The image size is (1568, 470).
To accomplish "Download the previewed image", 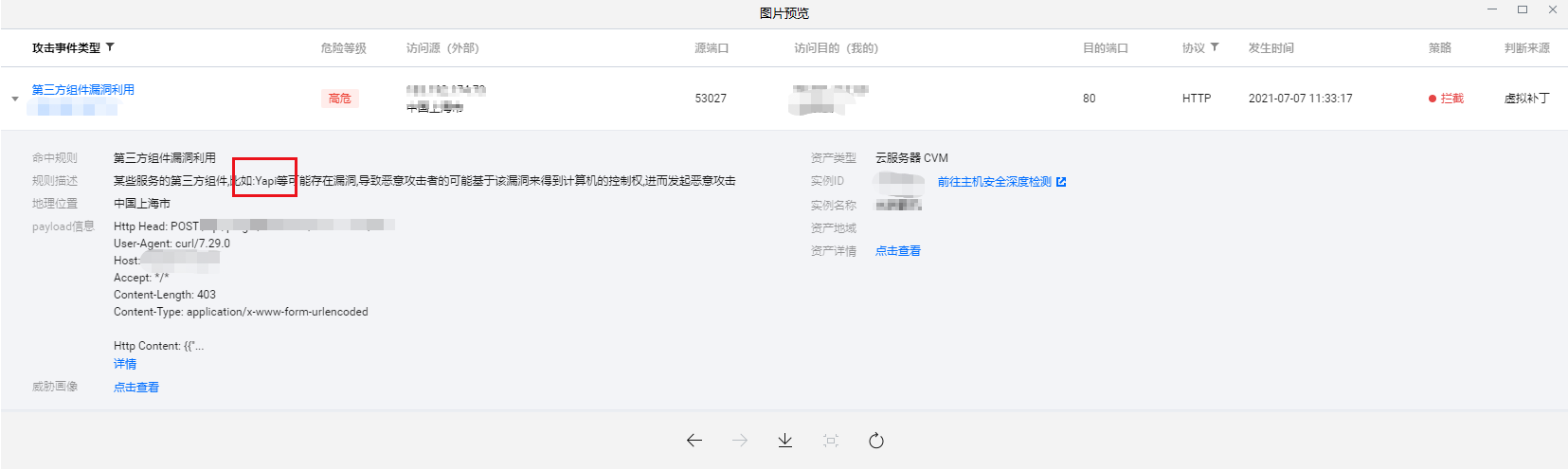I will 785,440.
